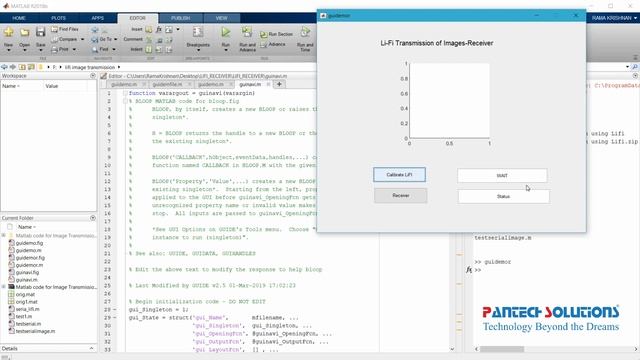
Task: Click the Status text field
Action: pyautogui.click(x=503, y=196)
